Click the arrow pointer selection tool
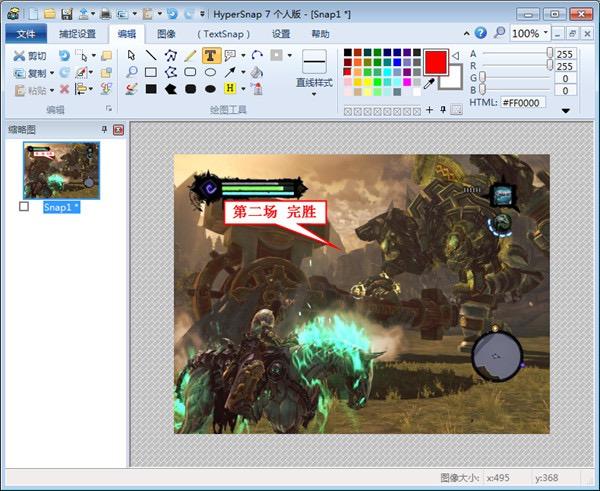The image size is (600, 491). (131, 55)
